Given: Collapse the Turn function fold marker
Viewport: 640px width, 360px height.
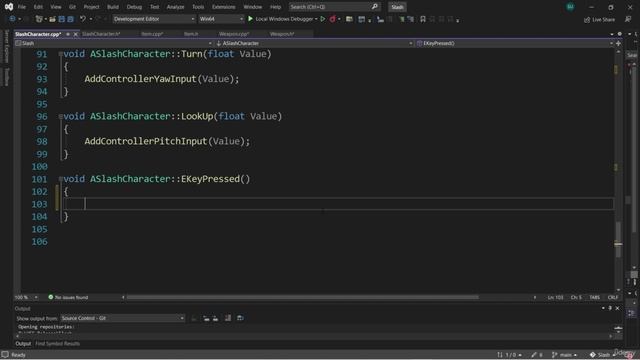Looking at the screenshot, I should click(x=60, y=54).
